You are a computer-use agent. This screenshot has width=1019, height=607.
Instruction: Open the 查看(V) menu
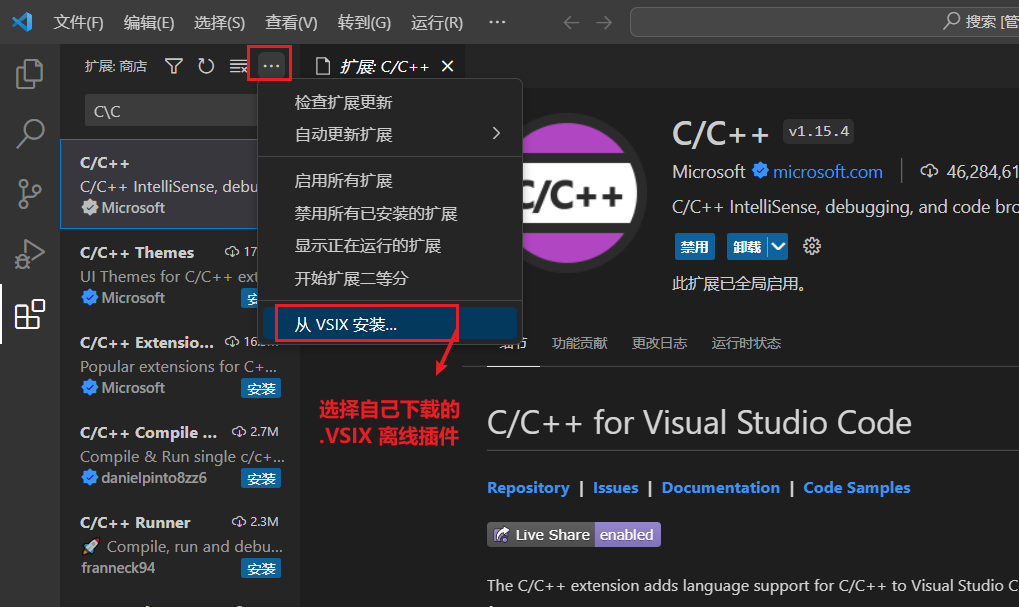tap(291, 23)
